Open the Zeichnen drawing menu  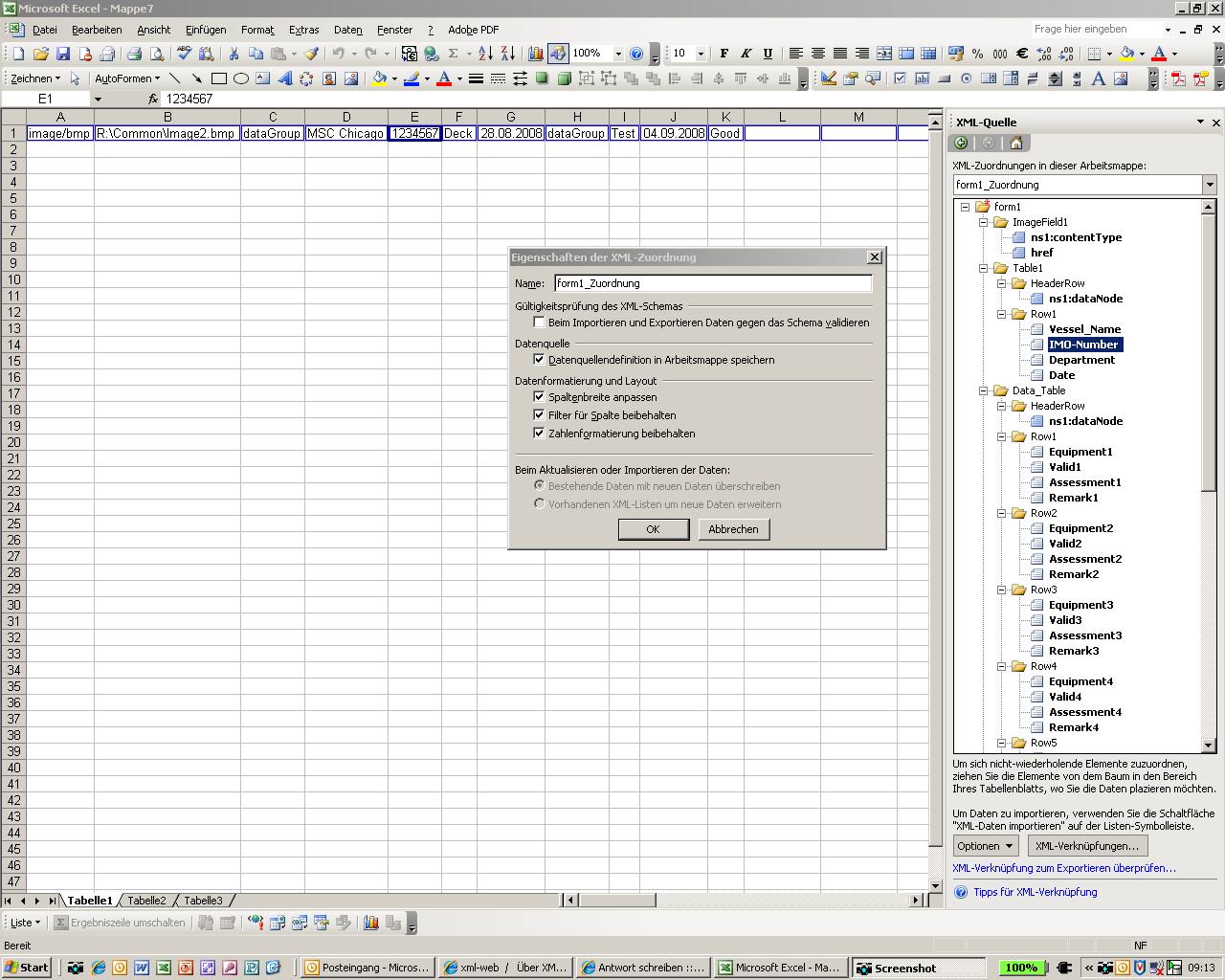coord(35,78)
